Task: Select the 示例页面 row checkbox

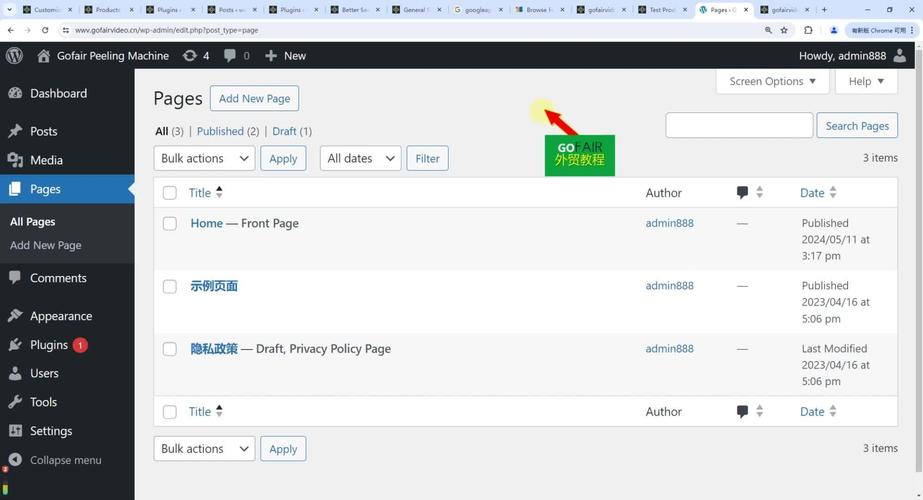Action: pos(170,287)
